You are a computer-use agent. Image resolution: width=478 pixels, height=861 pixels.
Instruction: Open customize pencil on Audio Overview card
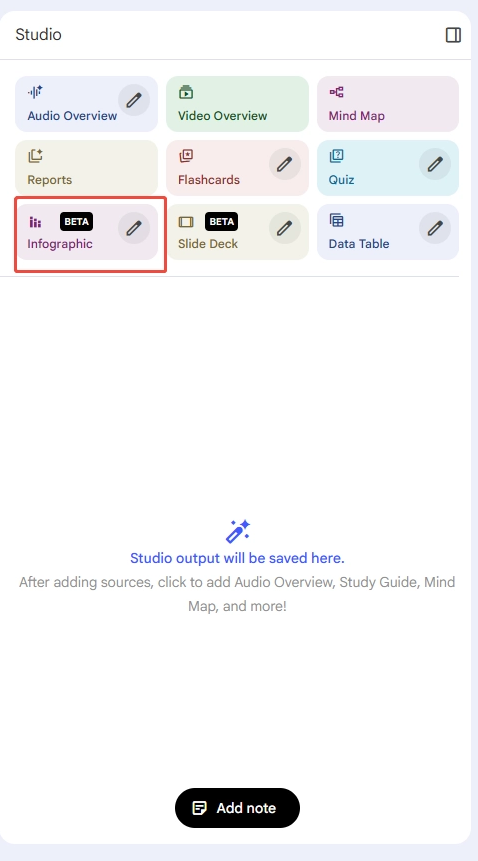coord(134,100)
